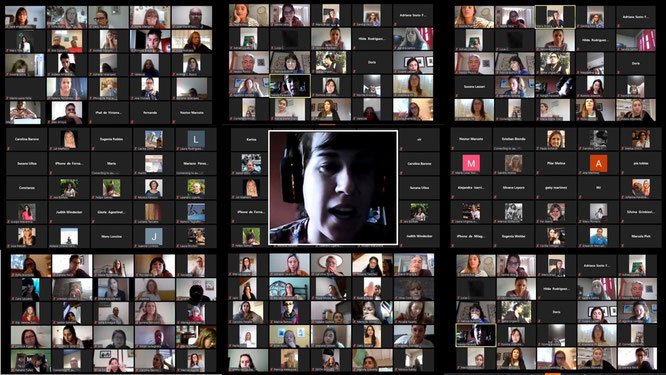Click muted microphone icon on gaby martinez tile
The image size is (666, 375).
pyautogui.click(x=538, y=197)
